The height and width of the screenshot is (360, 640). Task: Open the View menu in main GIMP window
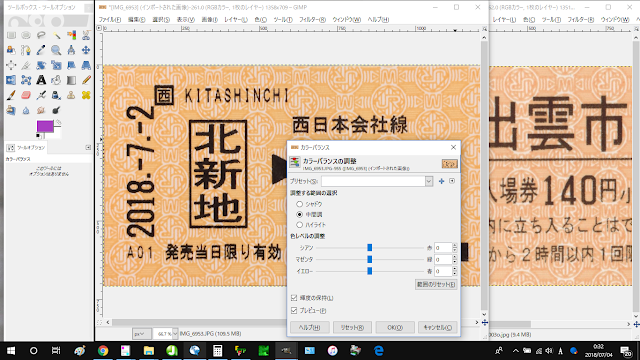coord(185,20)
